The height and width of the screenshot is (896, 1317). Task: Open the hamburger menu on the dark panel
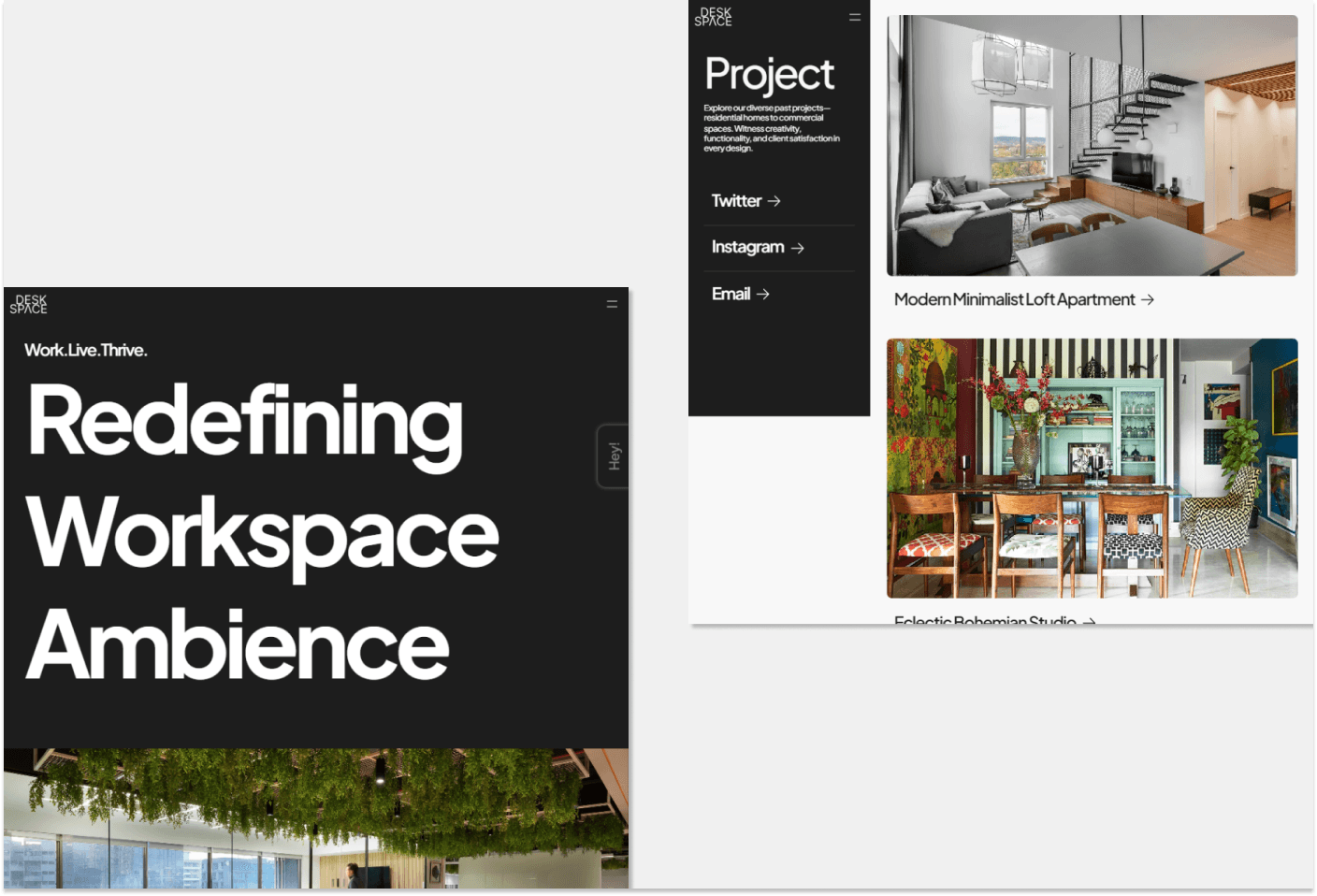tap(854, 16)
